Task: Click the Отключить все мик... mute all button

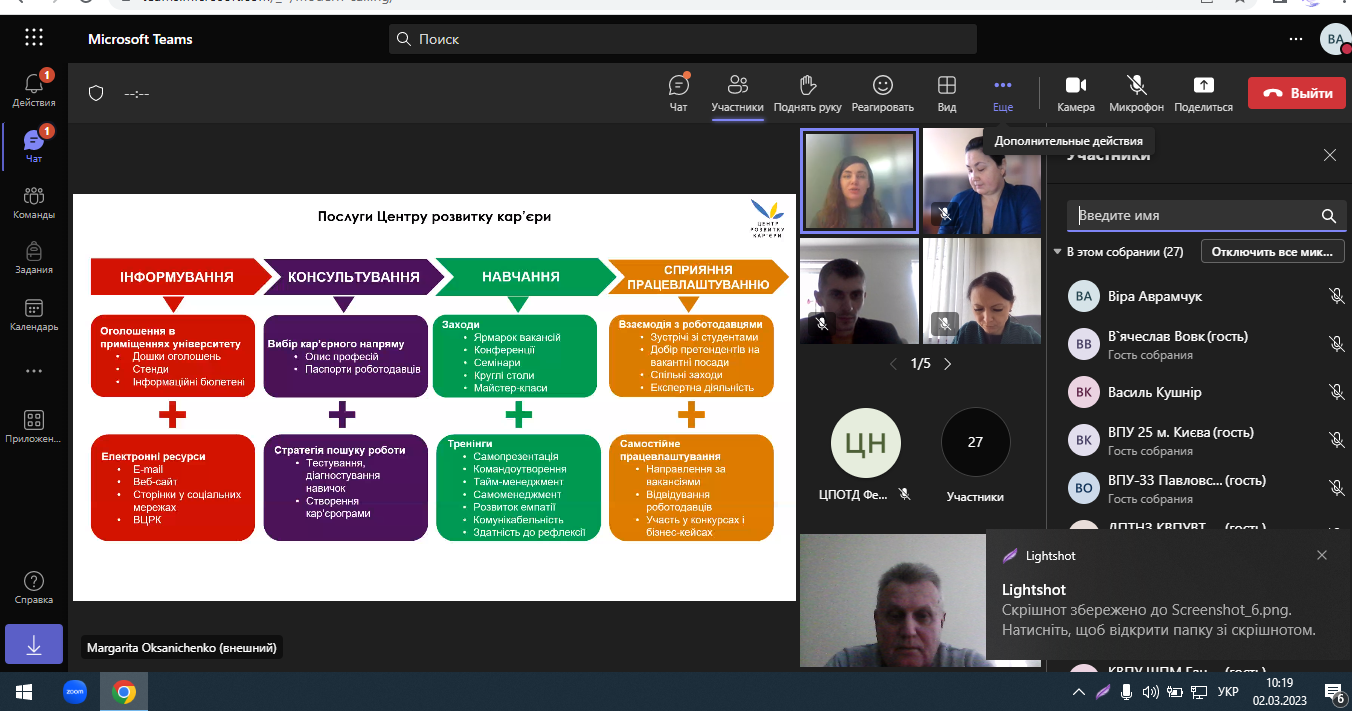Action: tap(1271, 252)
